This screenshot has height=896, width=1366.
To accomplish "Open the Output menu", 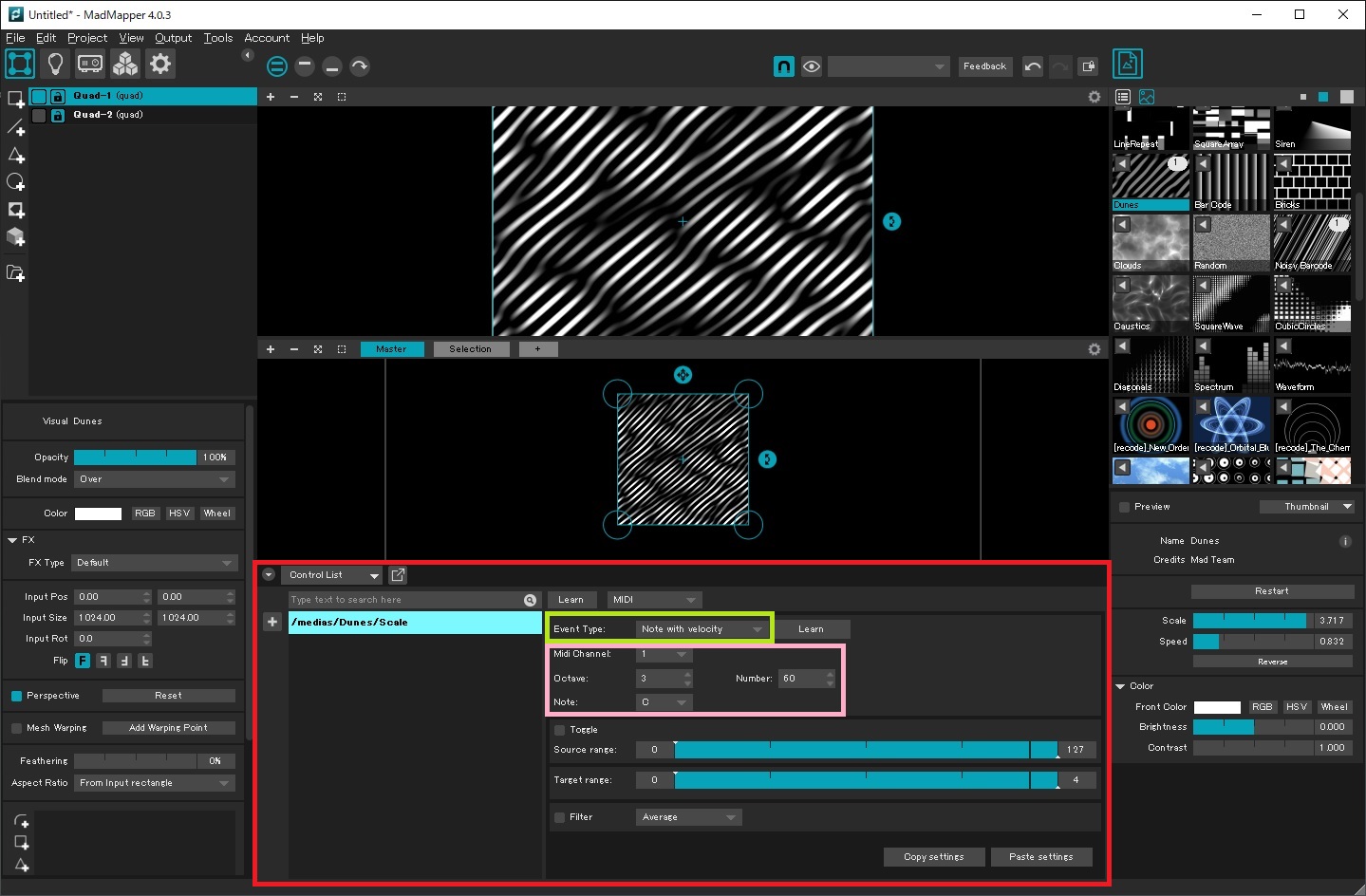I will pos(173,38).
